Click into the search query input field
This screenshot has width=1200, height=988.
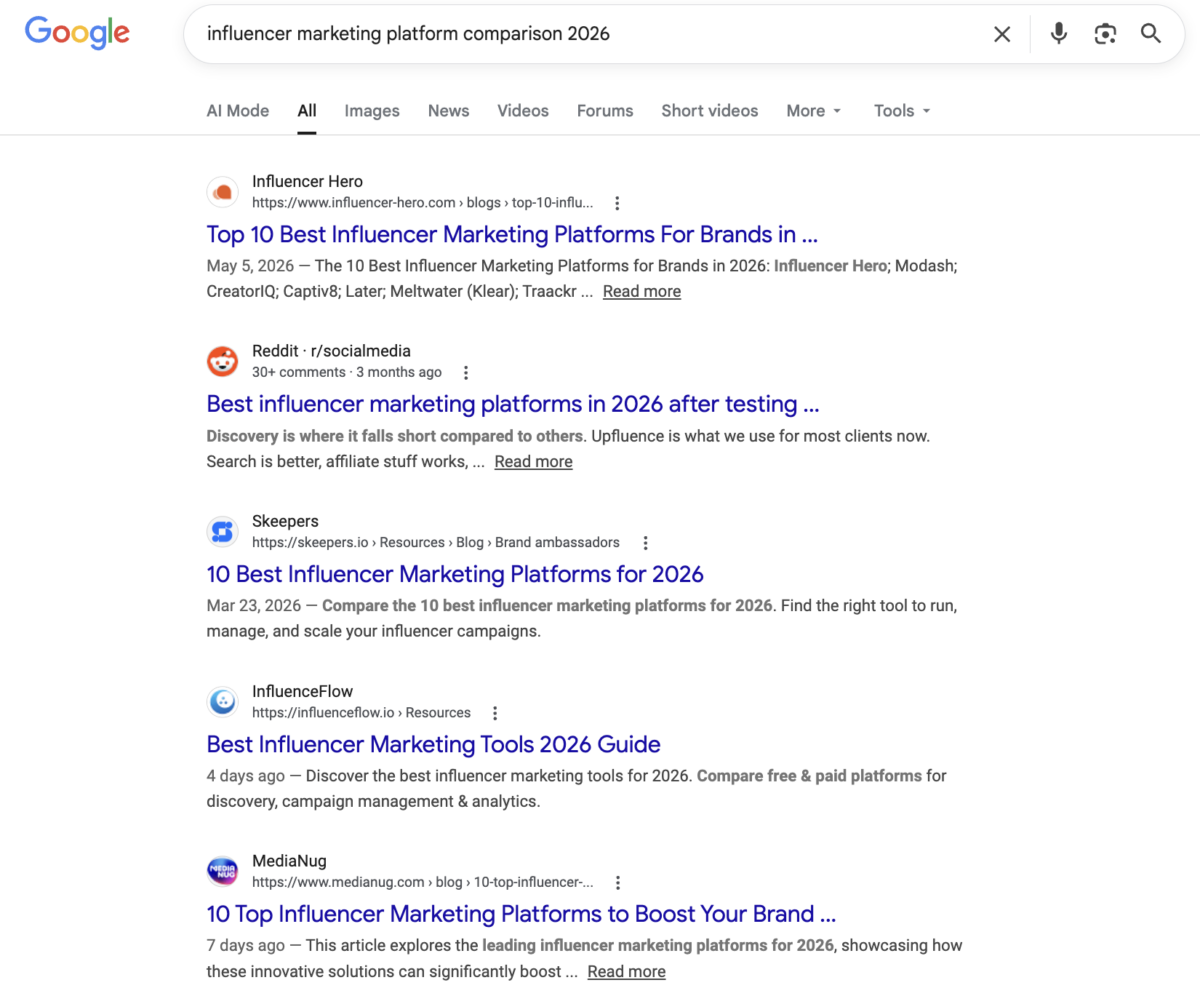(590, 34)
